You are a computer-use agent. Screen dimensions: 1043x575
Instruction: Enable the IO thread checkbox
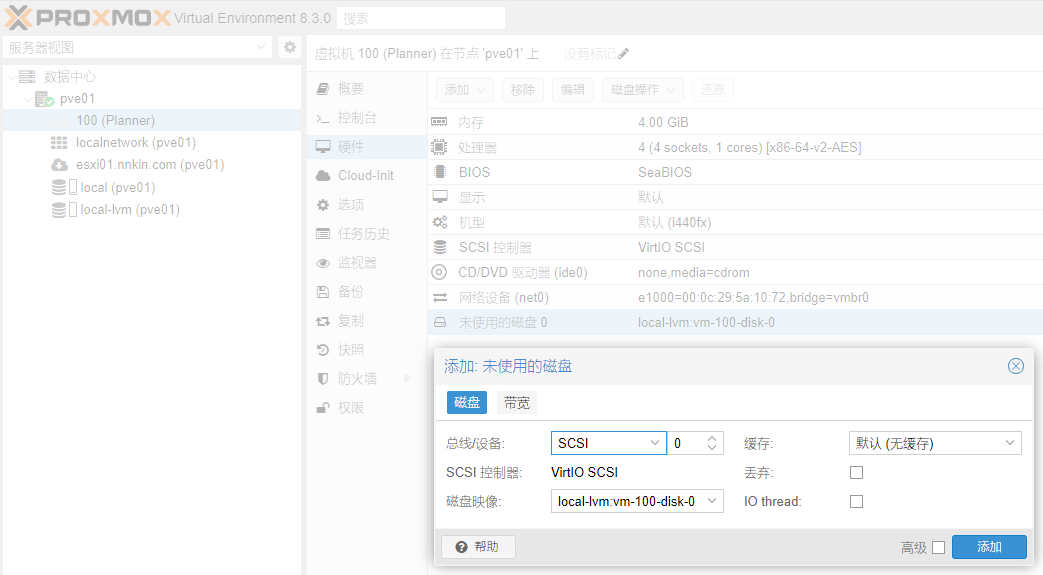point(856,501)
